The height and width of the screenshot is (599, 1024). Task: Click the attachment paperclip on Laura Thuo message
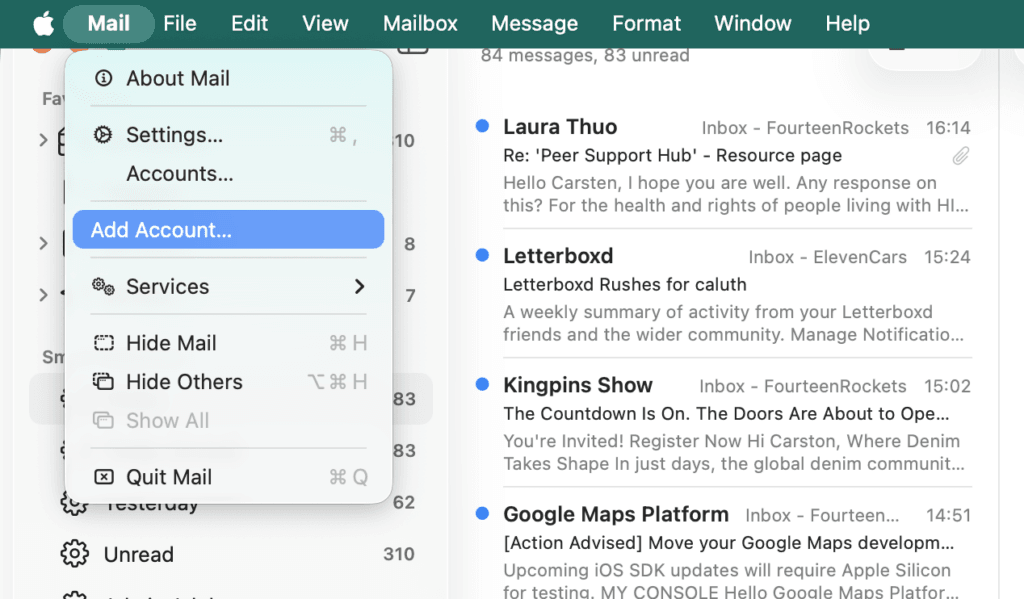click(961, 155)
